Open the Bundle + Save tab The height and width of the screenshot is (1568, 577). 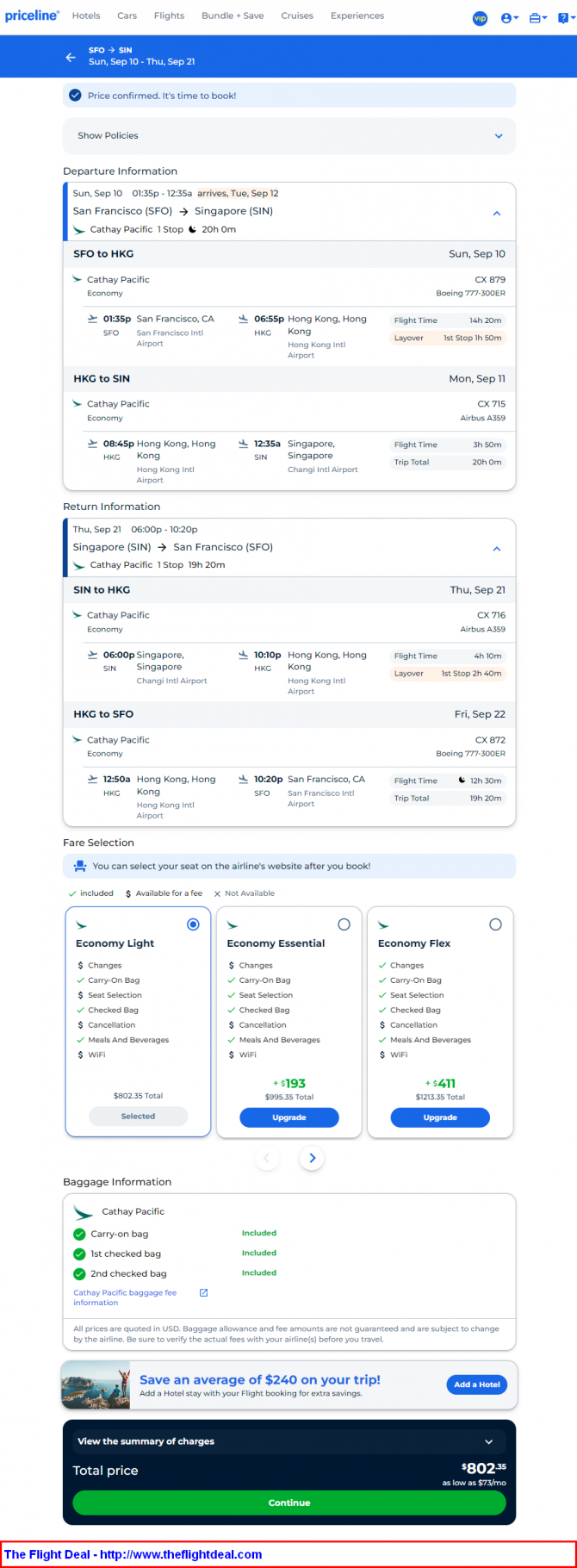[x=233, y=16]
